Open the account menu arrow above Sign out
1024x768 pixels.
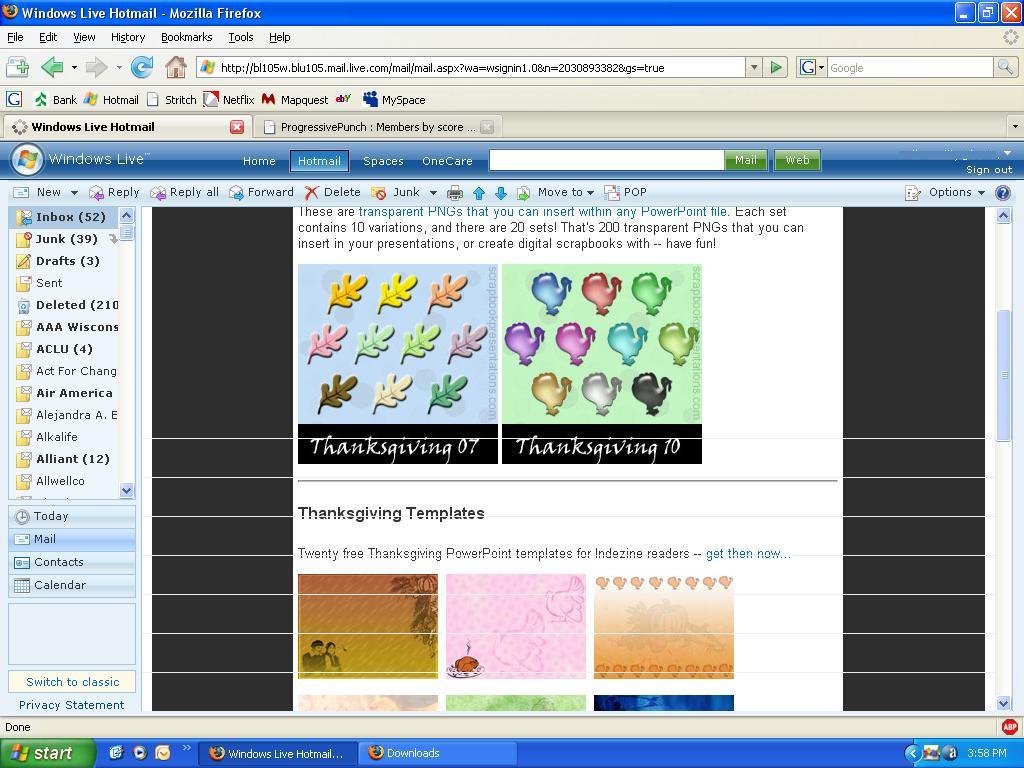(1007, 153)
